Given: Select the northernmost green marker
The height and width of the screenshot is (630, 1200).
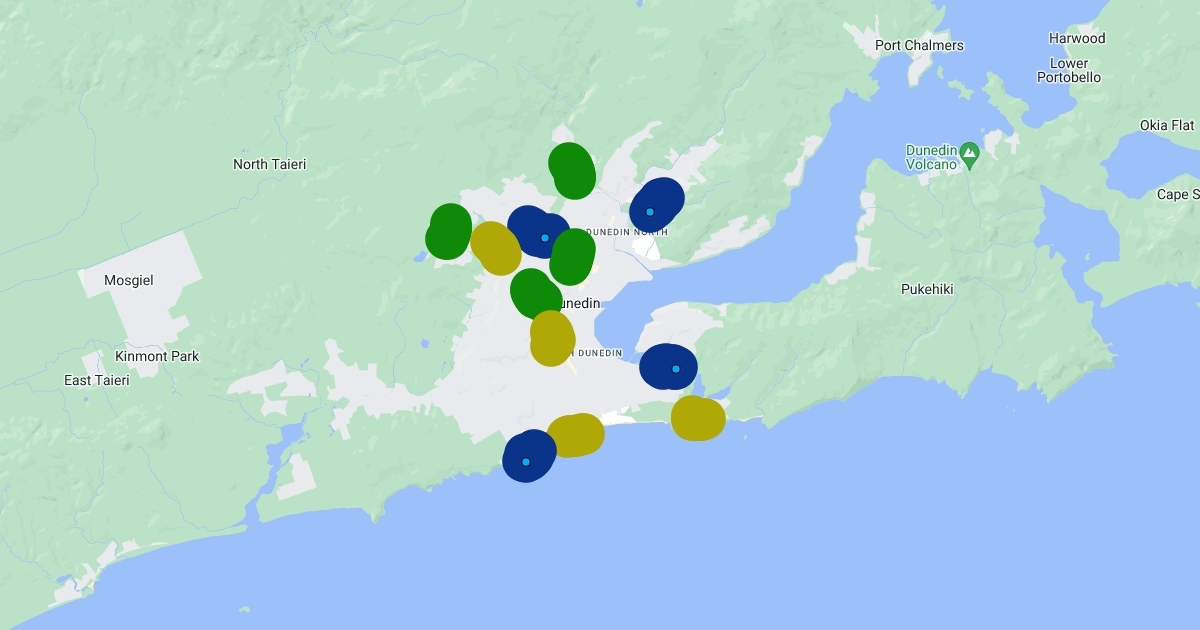Looking at the screenshot, I should 572,170.
